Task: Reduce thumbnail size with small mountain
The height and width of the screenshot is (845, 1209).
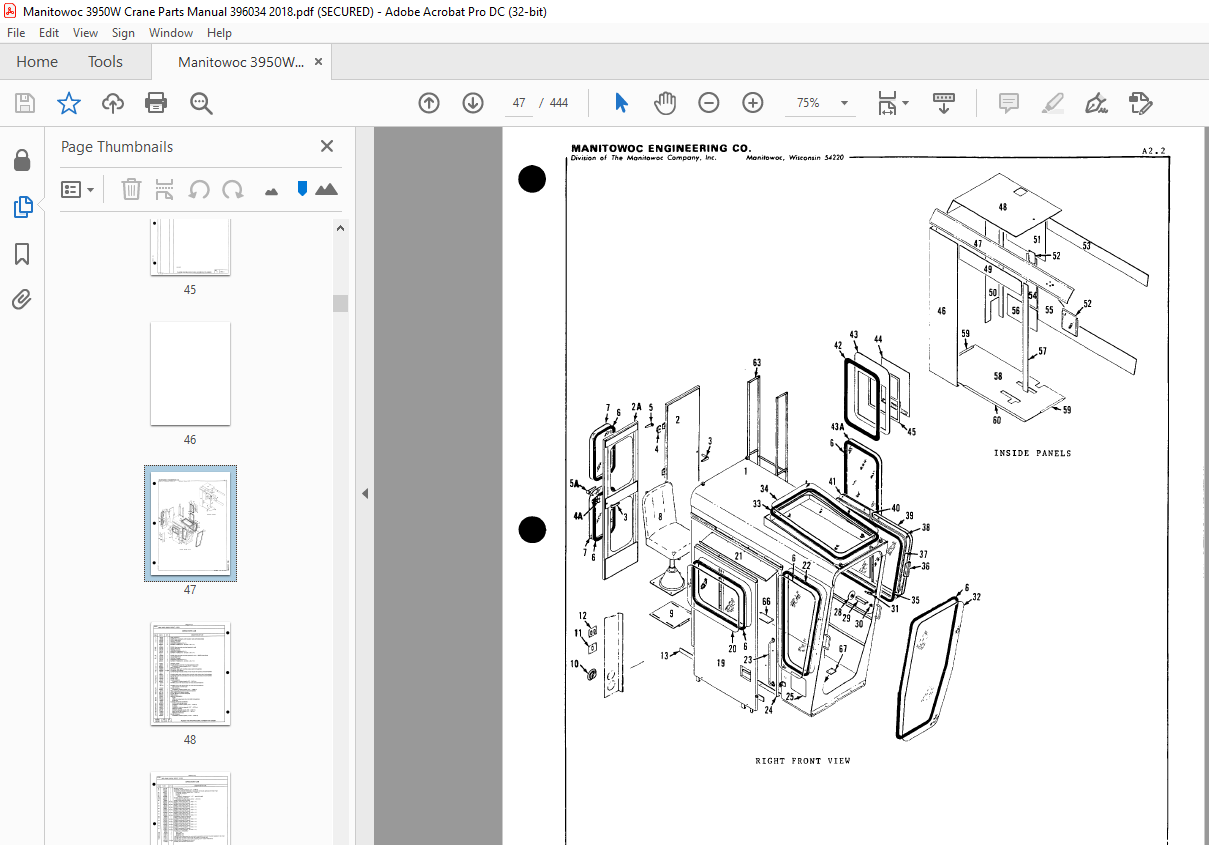Action: (x=271, y=191)
